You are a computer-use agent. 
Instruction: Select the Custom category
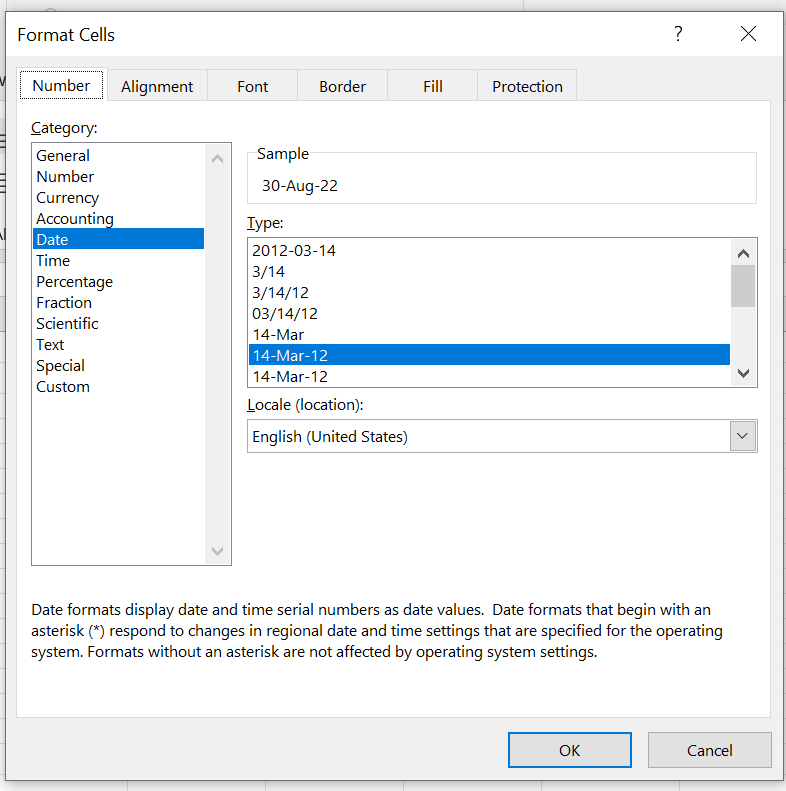tap(63, 387)
